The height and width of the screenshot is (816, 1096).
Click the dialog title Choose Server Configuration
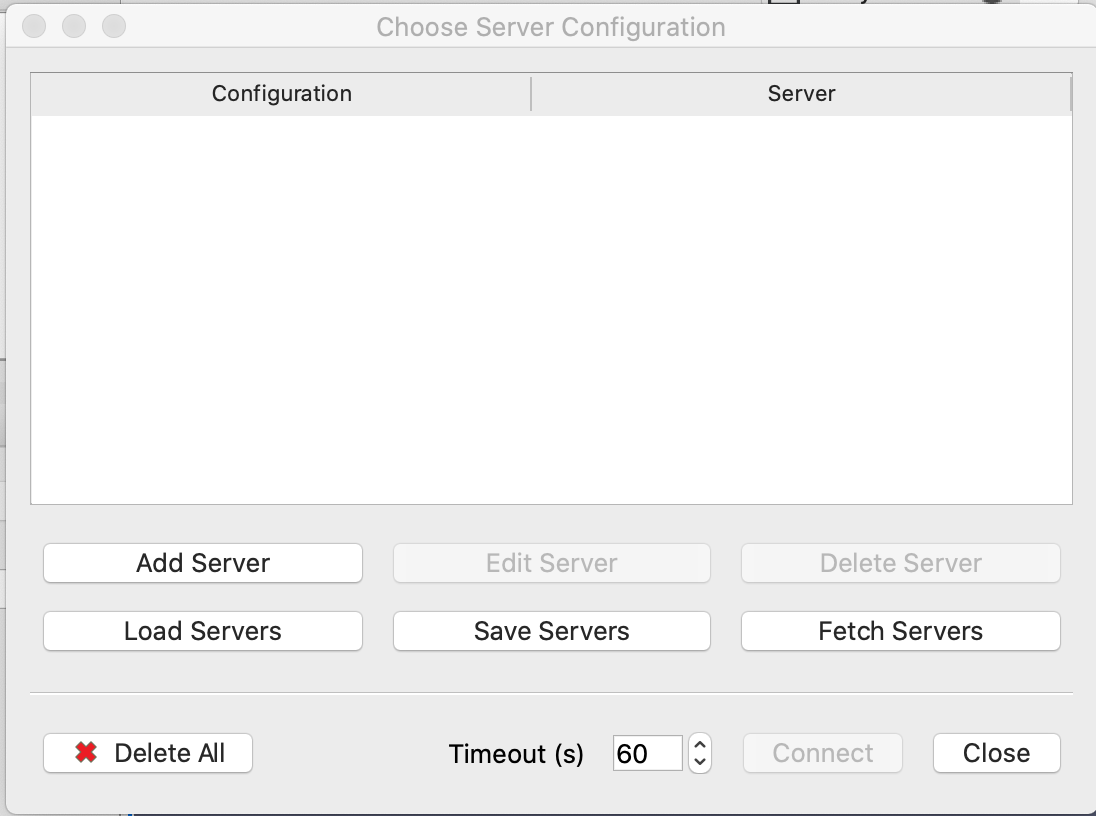point(551,27)
